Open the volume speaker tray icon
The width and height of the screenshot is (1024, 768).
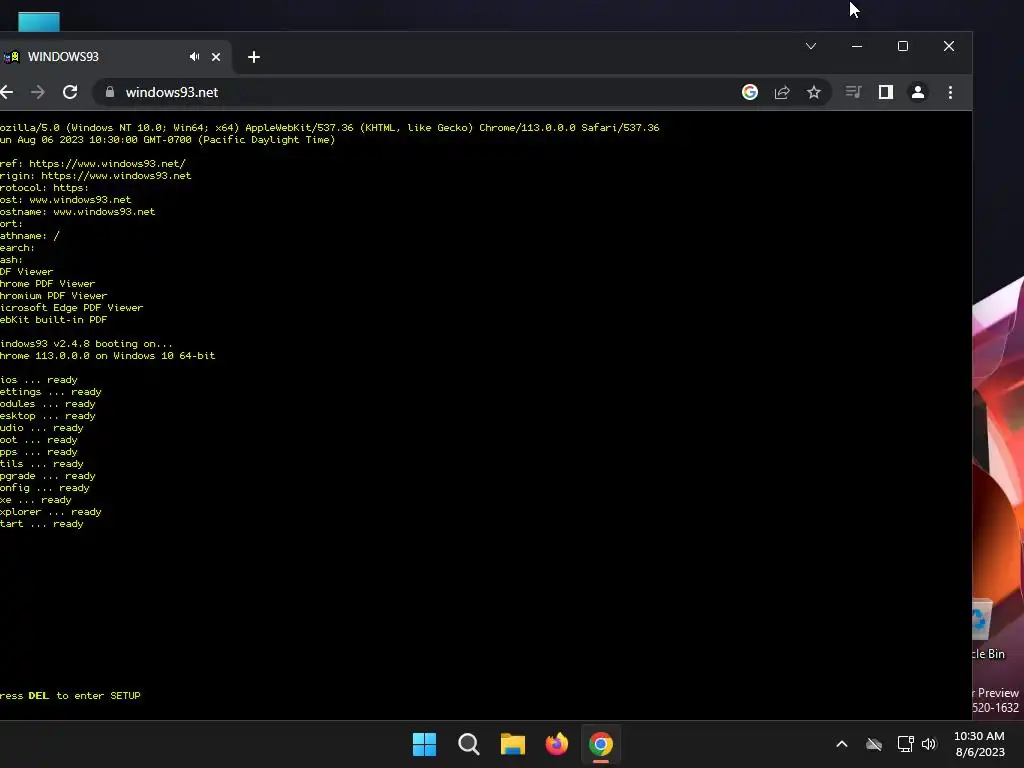[929, 744]
